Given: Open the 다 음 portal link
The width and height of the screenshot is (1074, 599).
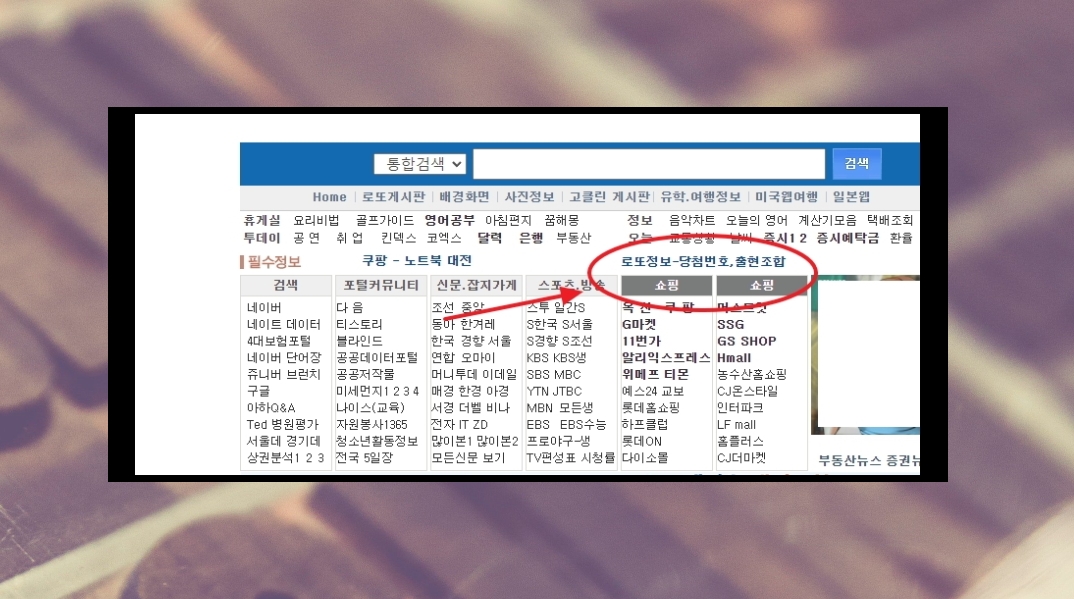Looking at the screenshot, I should click(x=349, y=307).
